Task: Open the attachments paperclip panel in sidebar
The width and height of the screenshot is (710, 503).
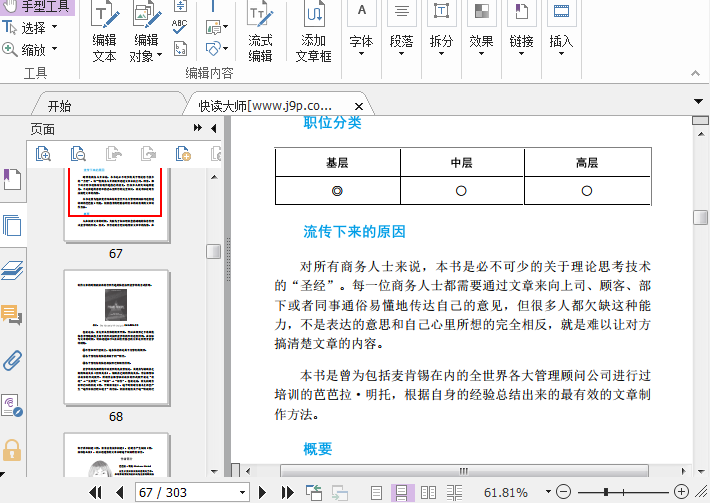Action: (12, 360)
